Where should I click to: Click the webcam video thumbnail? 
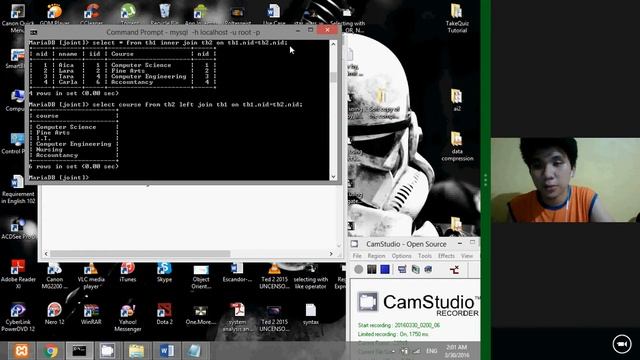[565, 180]
